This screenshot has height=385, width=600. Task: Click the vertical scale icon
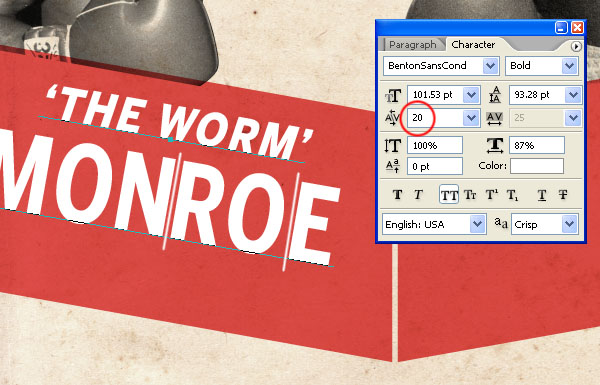[x=393, y=145]
